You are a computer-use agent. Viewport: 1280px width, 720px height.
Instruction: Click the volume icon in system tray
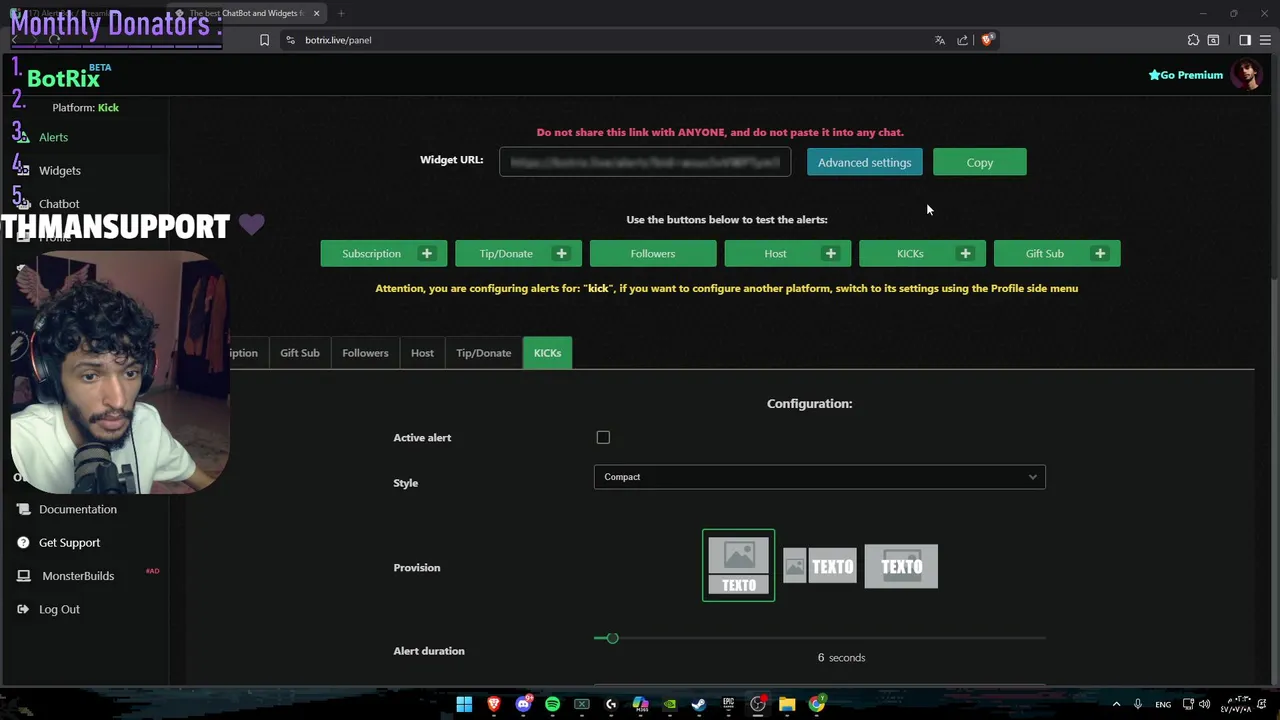1204,704
